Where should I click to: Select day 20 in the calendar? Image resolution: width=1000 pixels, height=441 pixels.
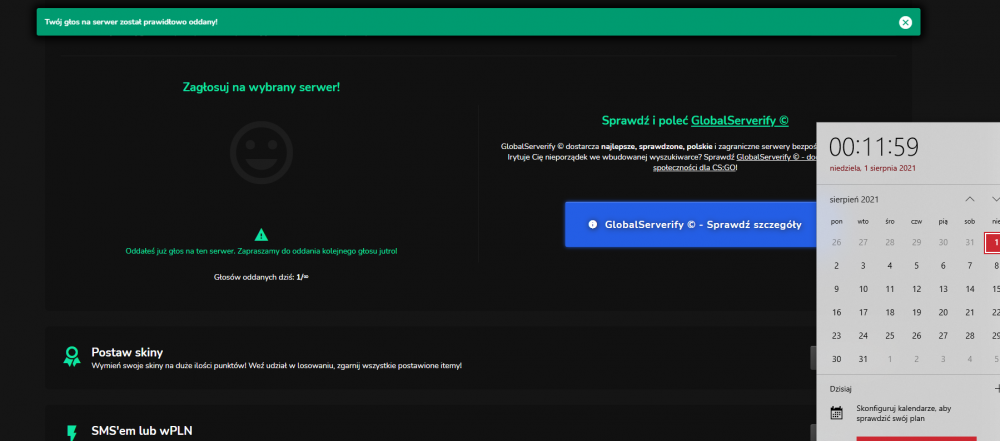943,313
